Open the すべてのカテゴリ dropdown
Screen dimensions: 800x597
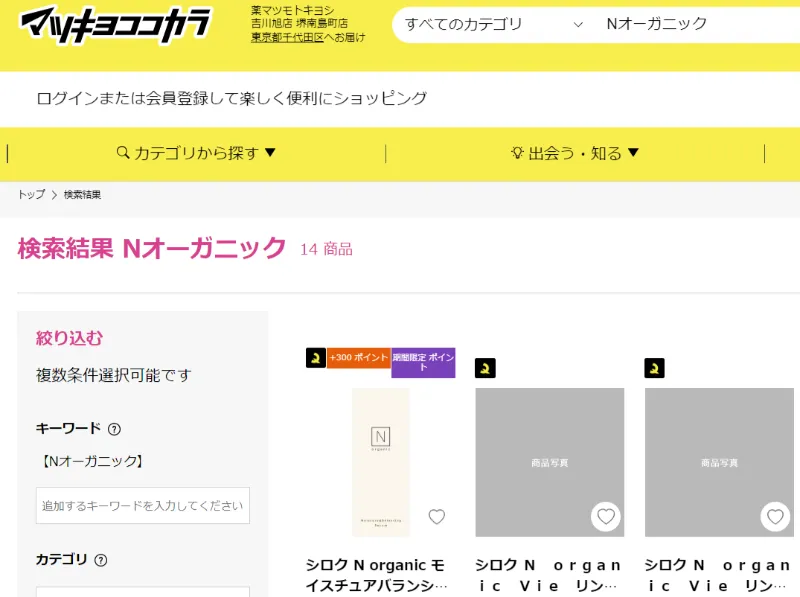tap(493, 24)
